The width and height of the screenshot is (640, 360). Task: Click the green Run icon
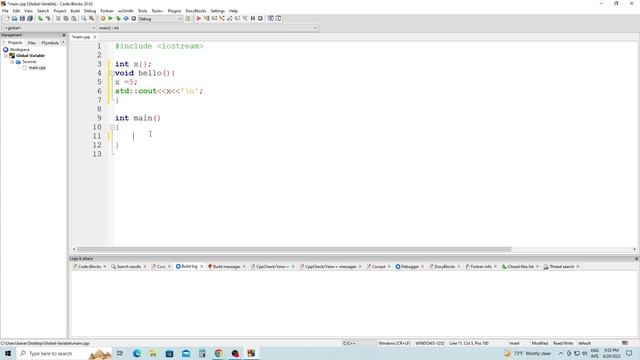tap(110, 18)
